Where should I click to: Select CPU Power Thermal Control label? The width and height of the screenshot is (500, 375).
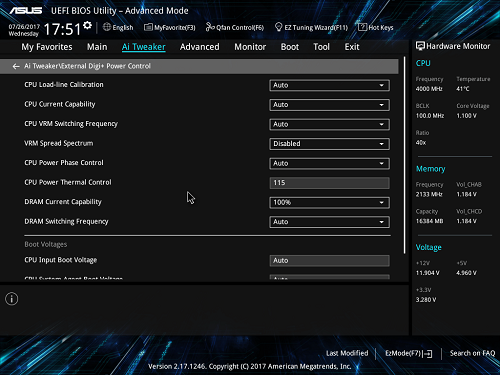click(x=68, y=182)
